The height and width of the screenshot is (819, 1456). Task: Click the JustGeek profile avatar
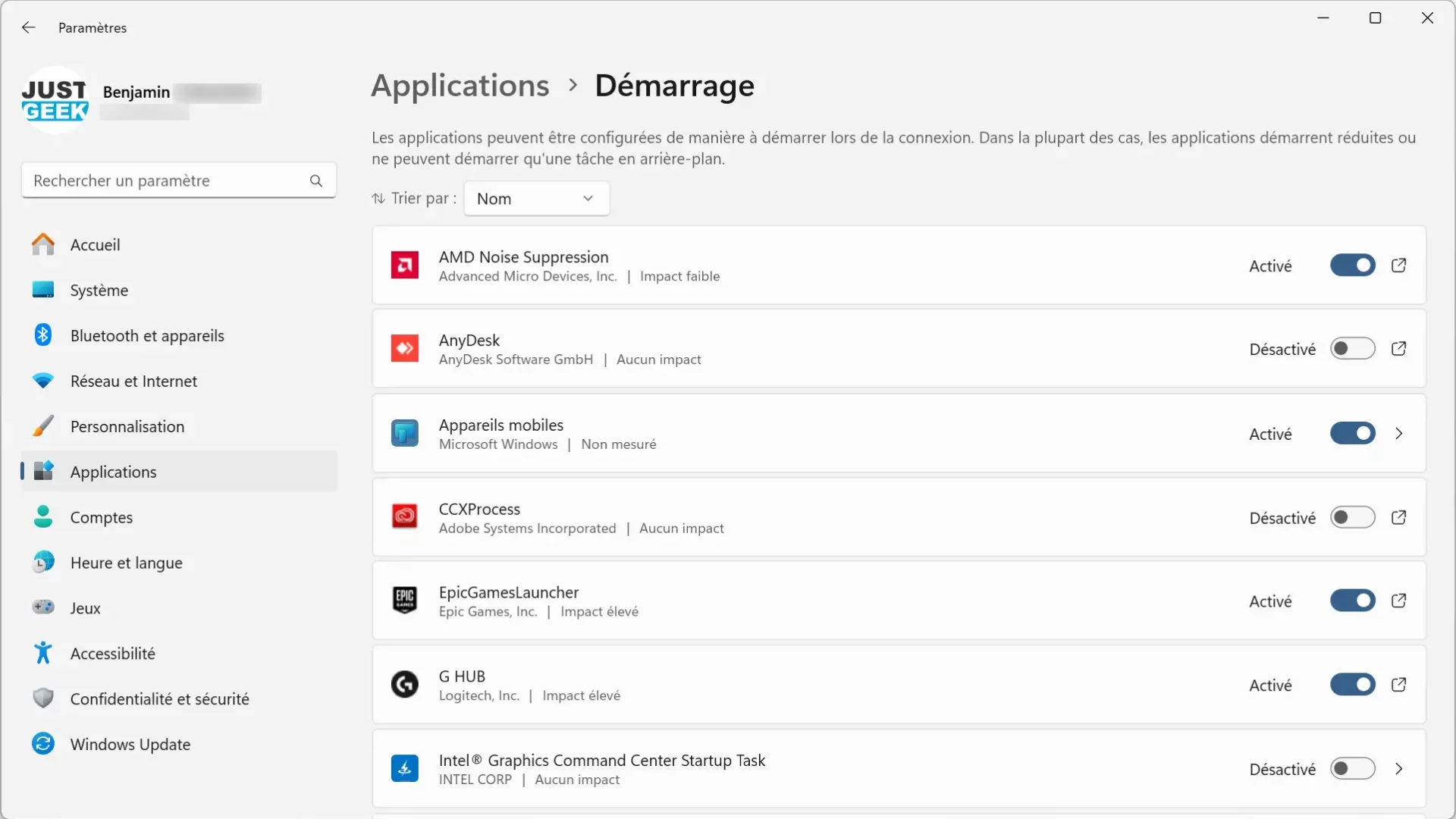point(55,101)
